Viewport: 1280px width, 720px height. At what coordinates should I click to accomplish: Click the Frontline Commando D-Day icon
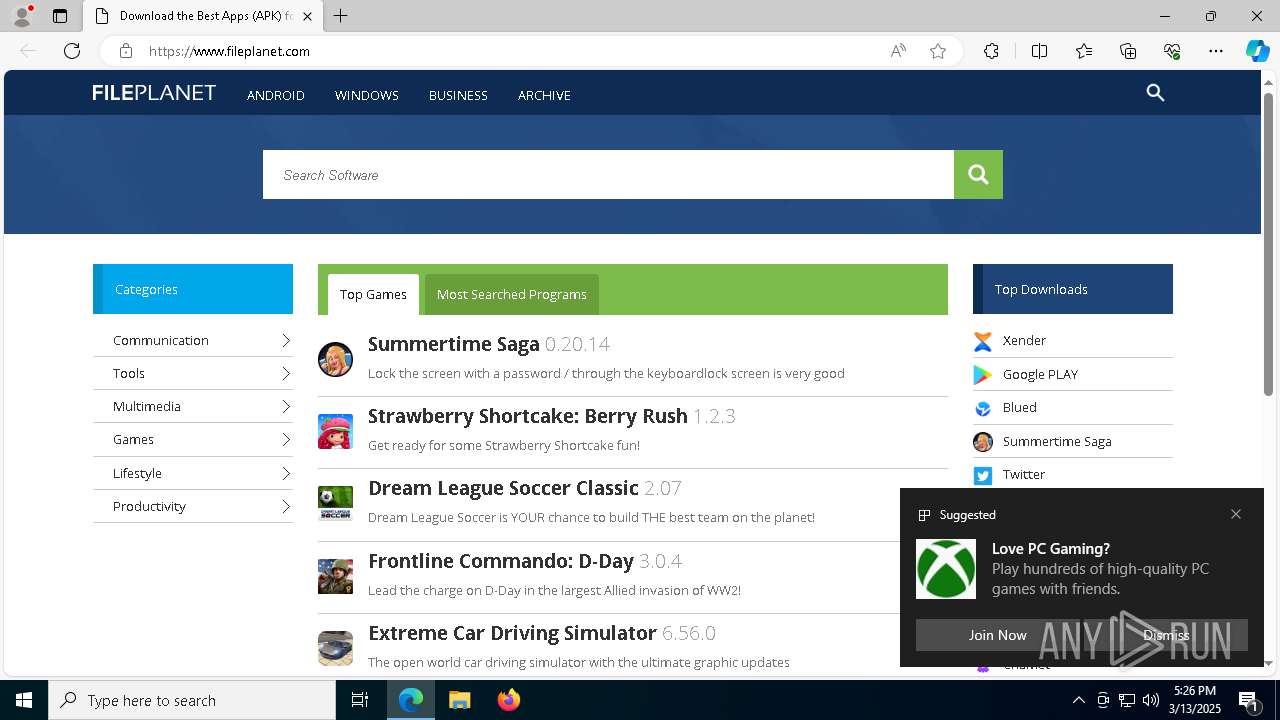[335, 576]
